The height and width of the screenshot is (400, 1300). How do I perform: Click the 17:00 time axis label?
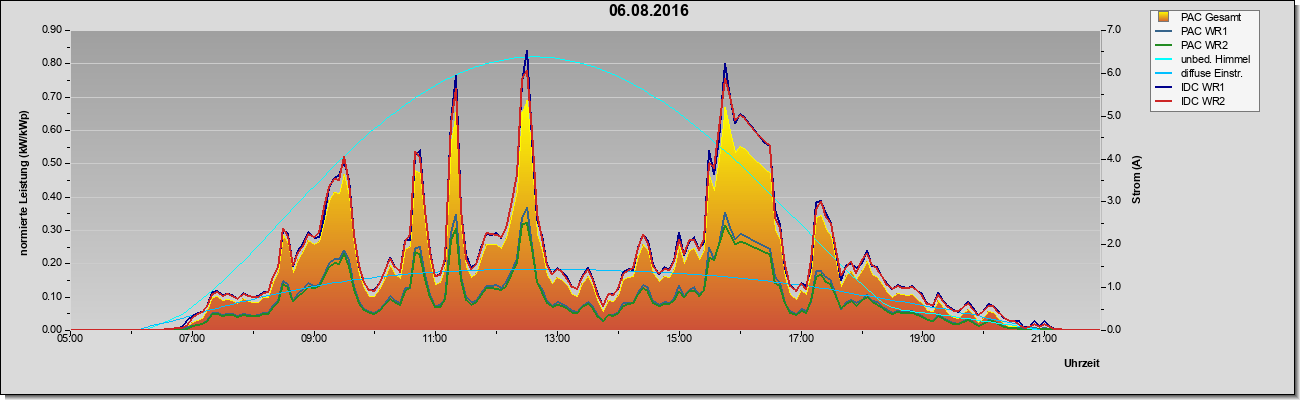coord(800,339)
